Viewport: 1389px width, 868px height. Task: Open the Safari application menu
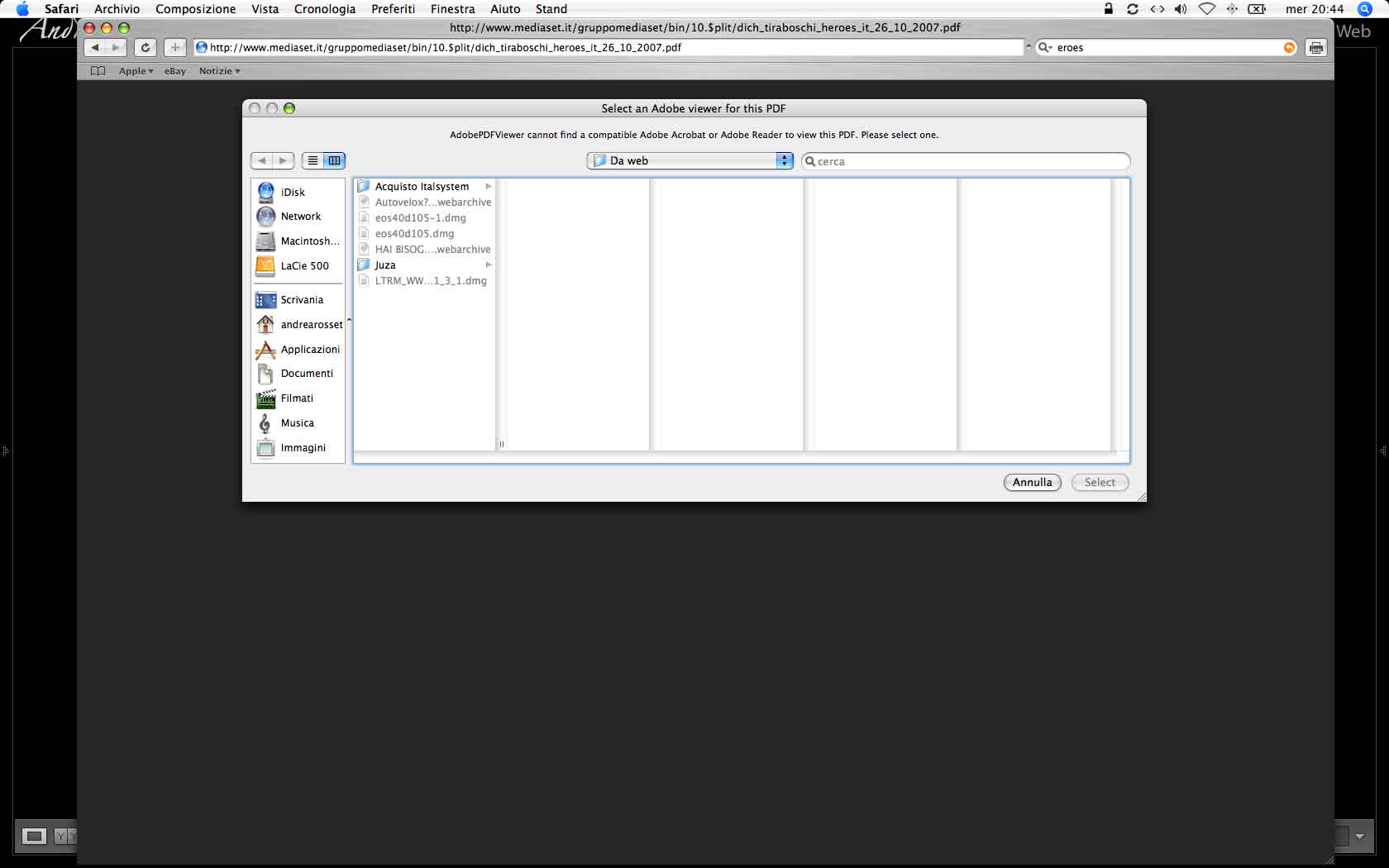pos(62,9)
